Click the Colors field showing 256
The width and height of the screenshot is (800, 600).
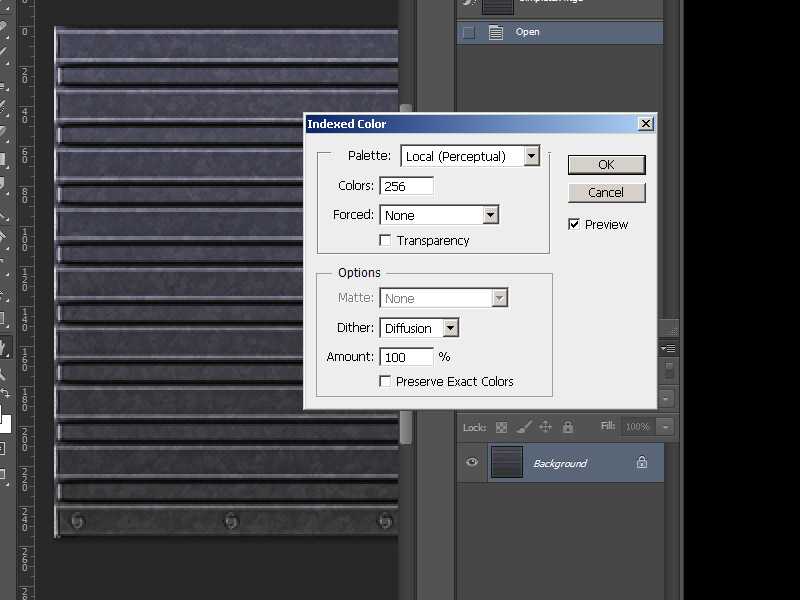[407, 186]
